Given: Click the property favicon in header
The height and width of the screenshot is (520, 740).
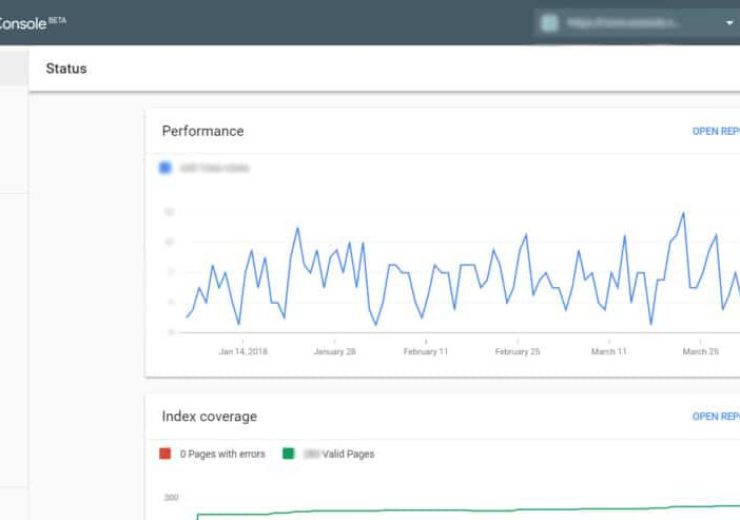Looking at the screenshot, I should (549, 23).
